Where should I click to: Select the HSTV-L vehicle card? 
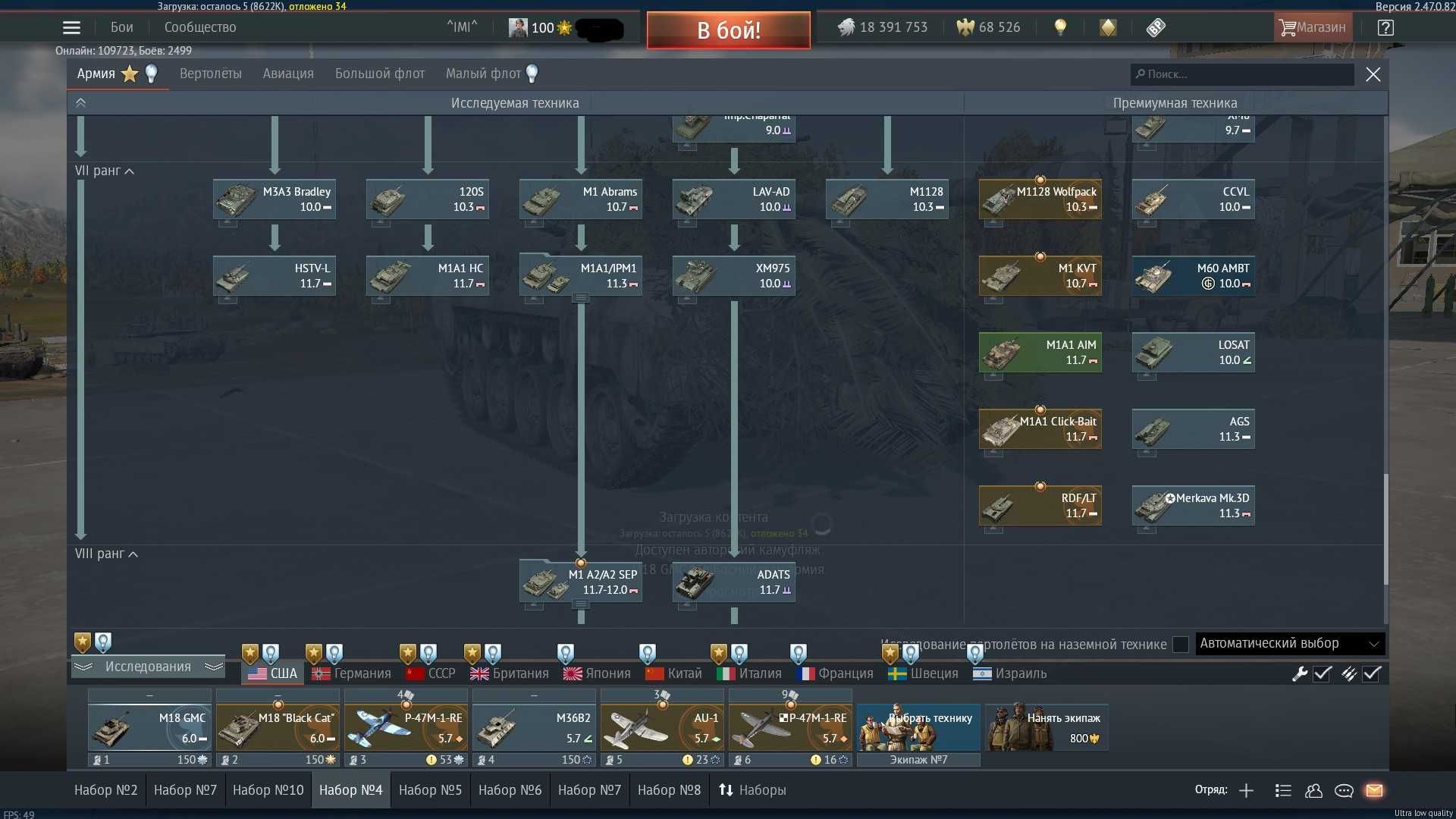[x=275, y=276]
